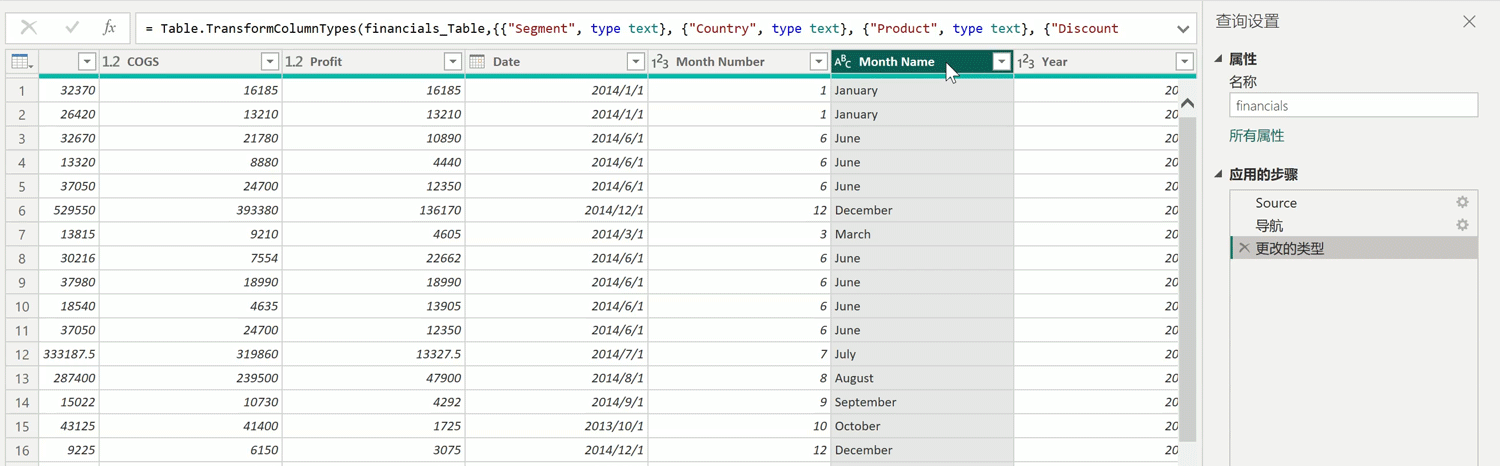The height and width of the screenshot is (466, 1500).
Task: Collapse the 应用的步骤 section
Action: pos(1218,174)
